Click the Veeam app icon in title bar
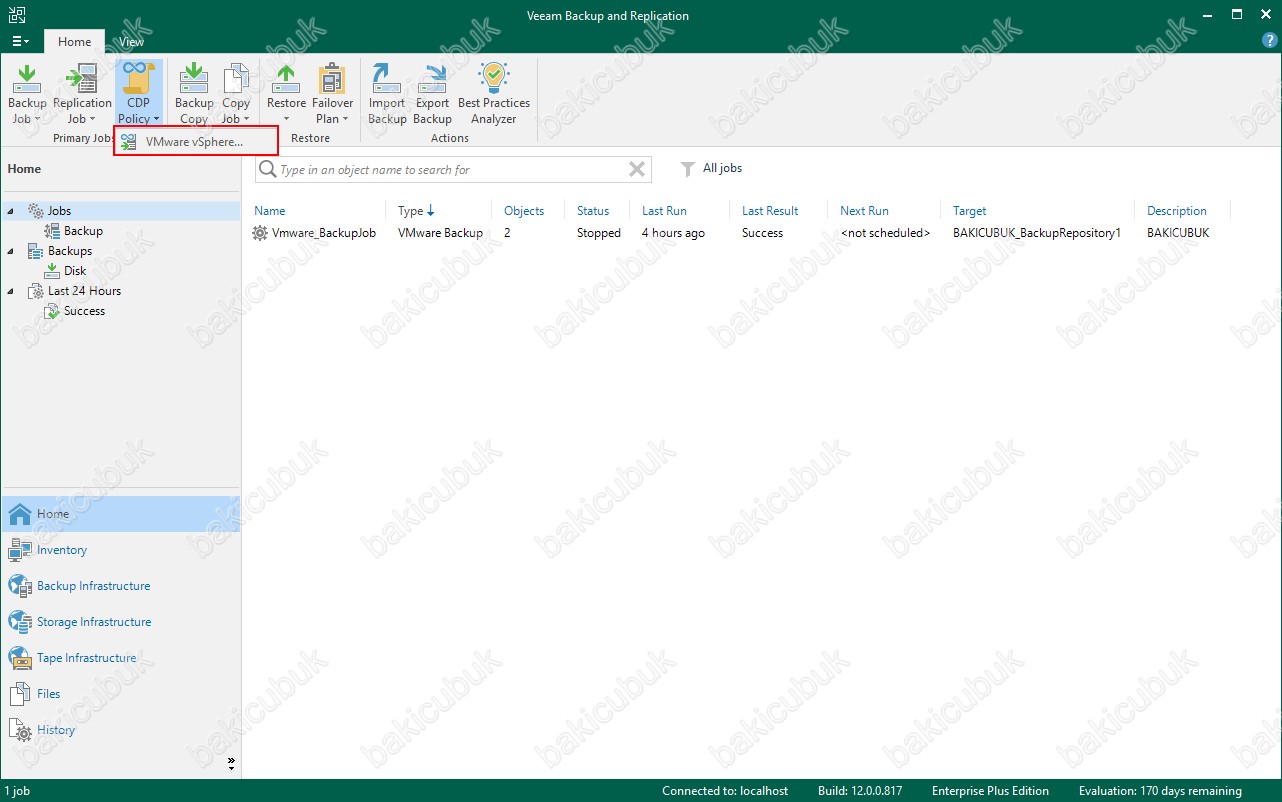 (17, 15)
